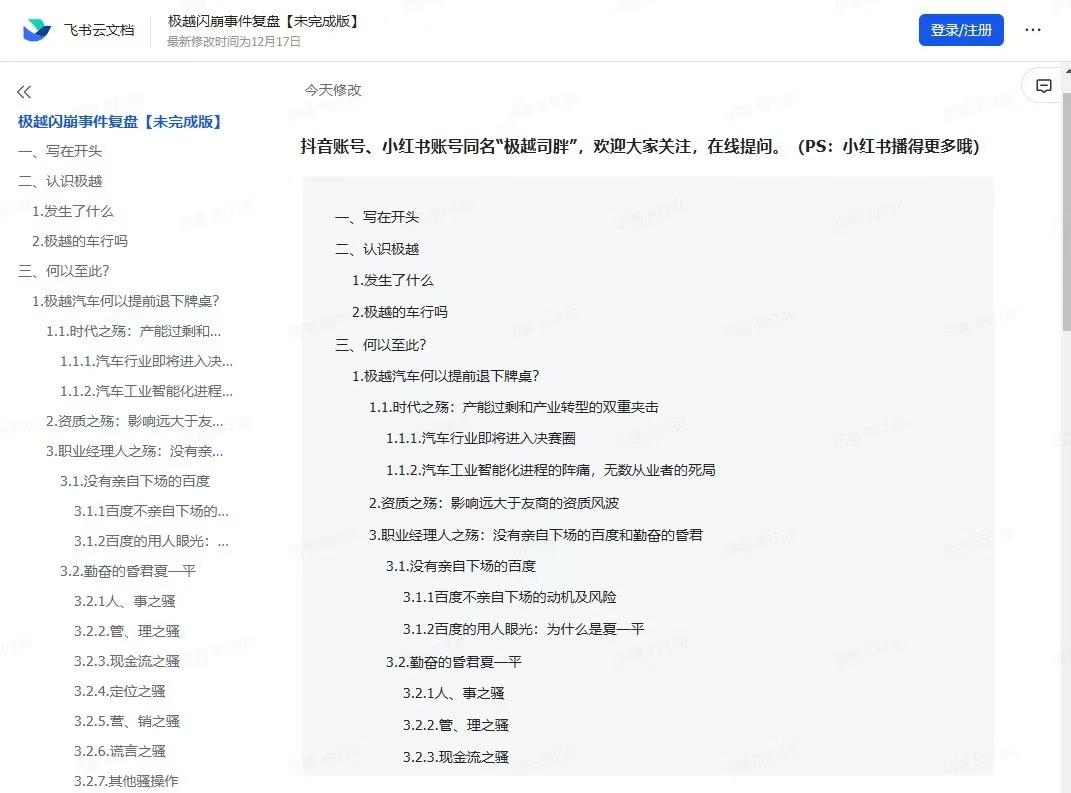1071x793 pixels.
Task: Jump to 3.2.勤奋的昏君夏一平 in contents
Action: pyautogui.click(x=454, y=662)
